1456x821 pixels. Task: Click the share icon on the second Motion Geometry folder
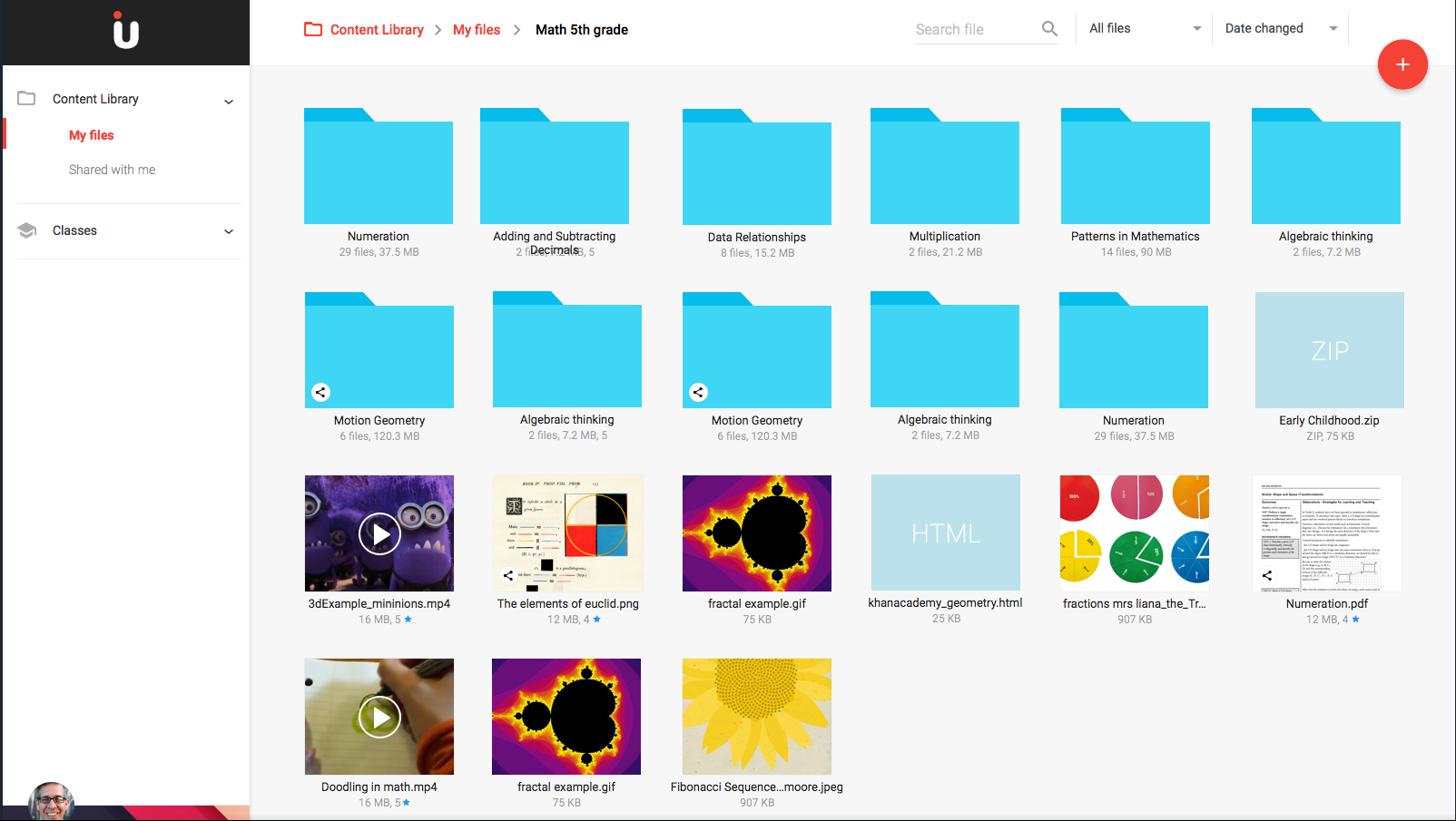(x=698, y=392)
